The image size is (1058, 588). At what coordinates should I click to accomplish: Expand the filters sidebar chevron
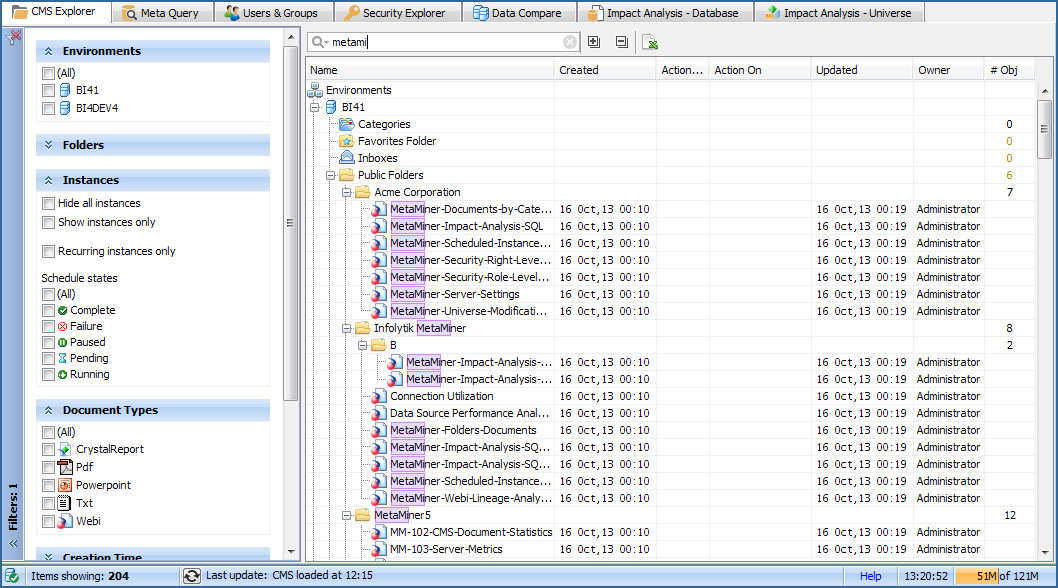click(x=13, y=544)
